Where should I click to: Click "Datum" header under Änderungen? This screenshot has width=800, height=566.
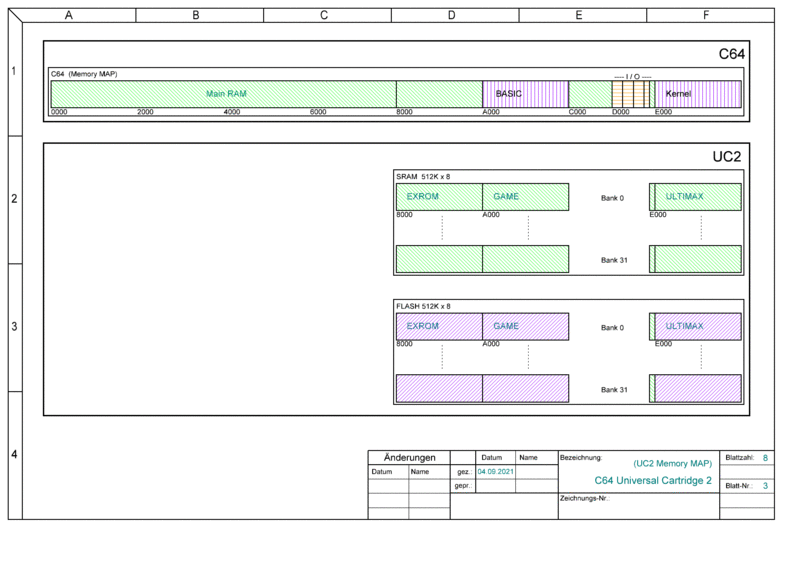point(382,472)
